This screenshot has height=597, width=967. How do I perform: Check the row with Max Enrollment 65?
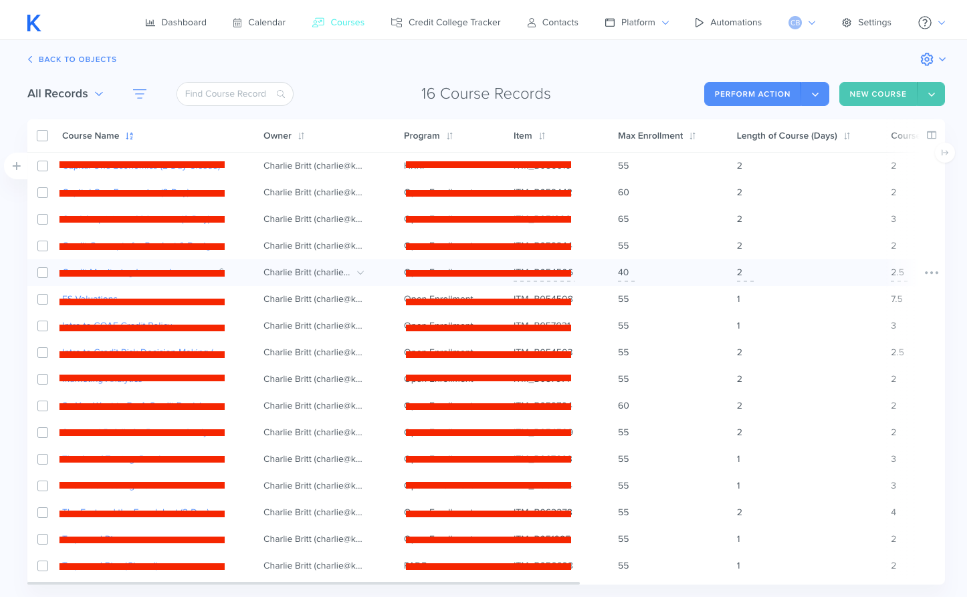(x=43, y=219)
